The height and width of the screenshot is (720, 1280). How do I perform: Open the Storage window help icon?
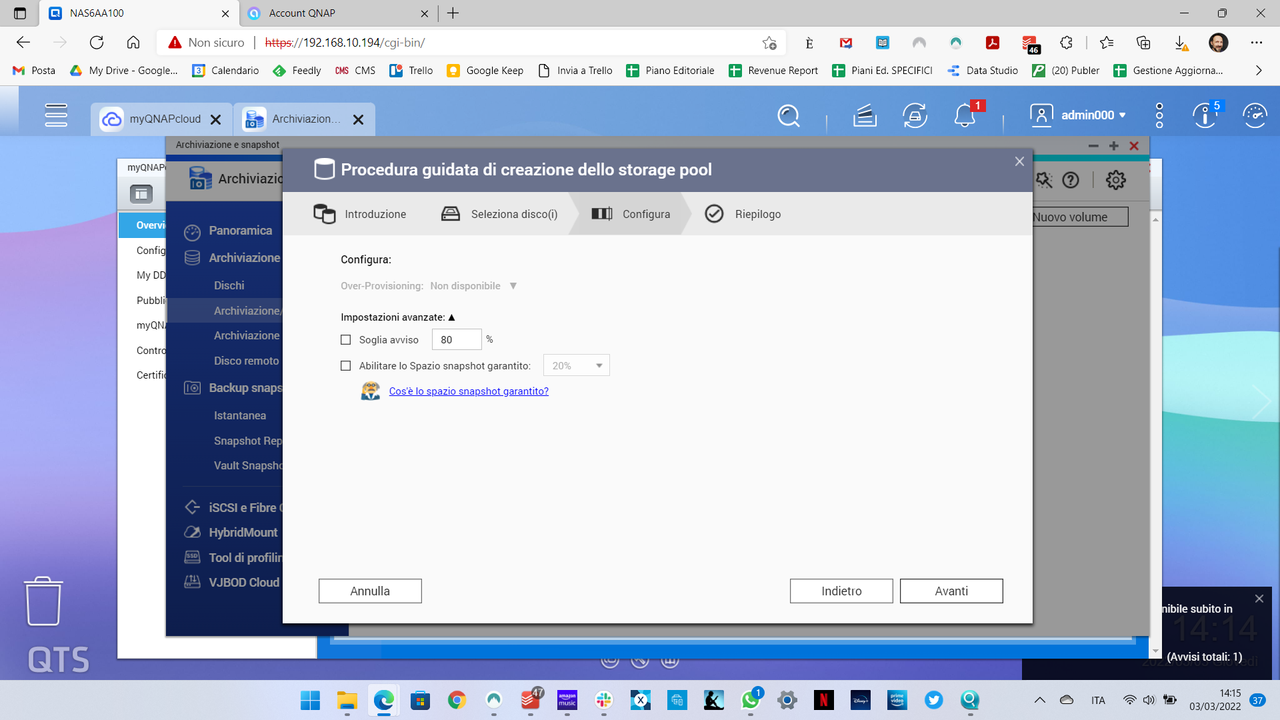(x=1071, y=180)
